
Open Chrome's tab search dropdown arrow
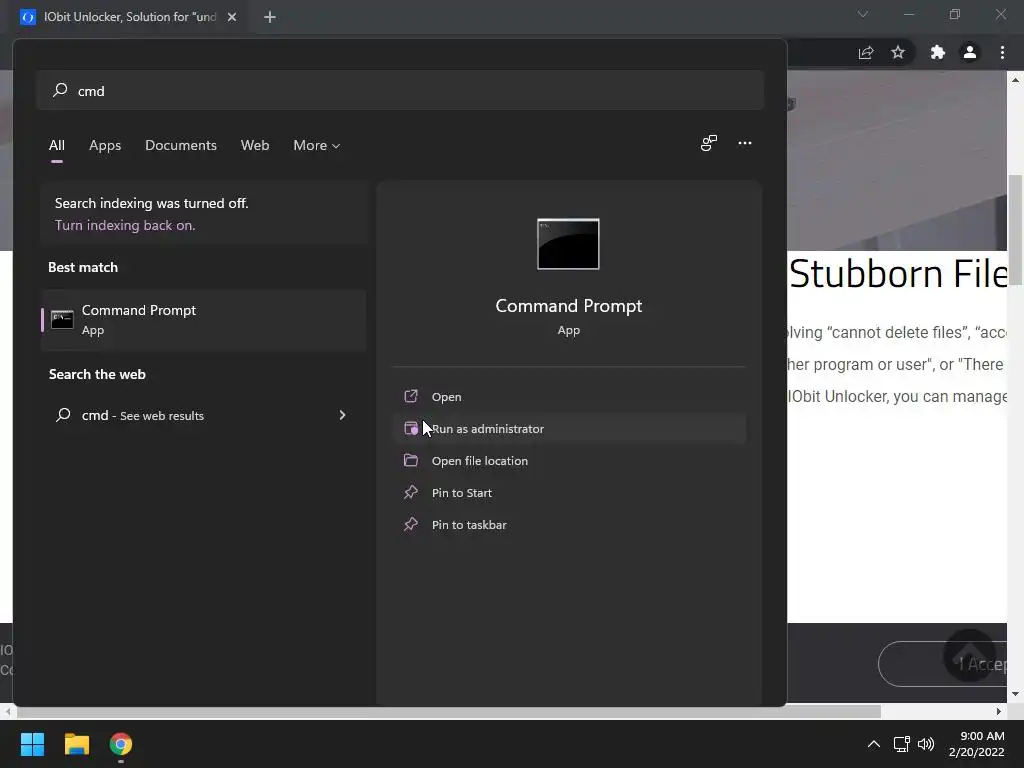click(863, 14)
